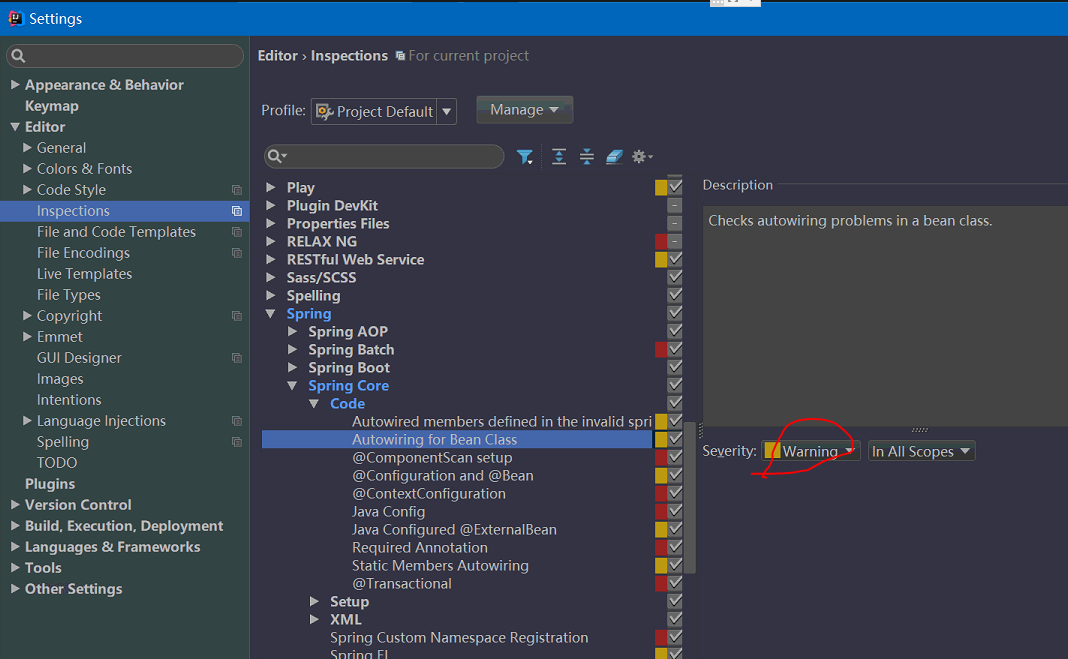Click the project icon beside File and Code Templates
Screen dimensions: 1068x659
[236, 232]
